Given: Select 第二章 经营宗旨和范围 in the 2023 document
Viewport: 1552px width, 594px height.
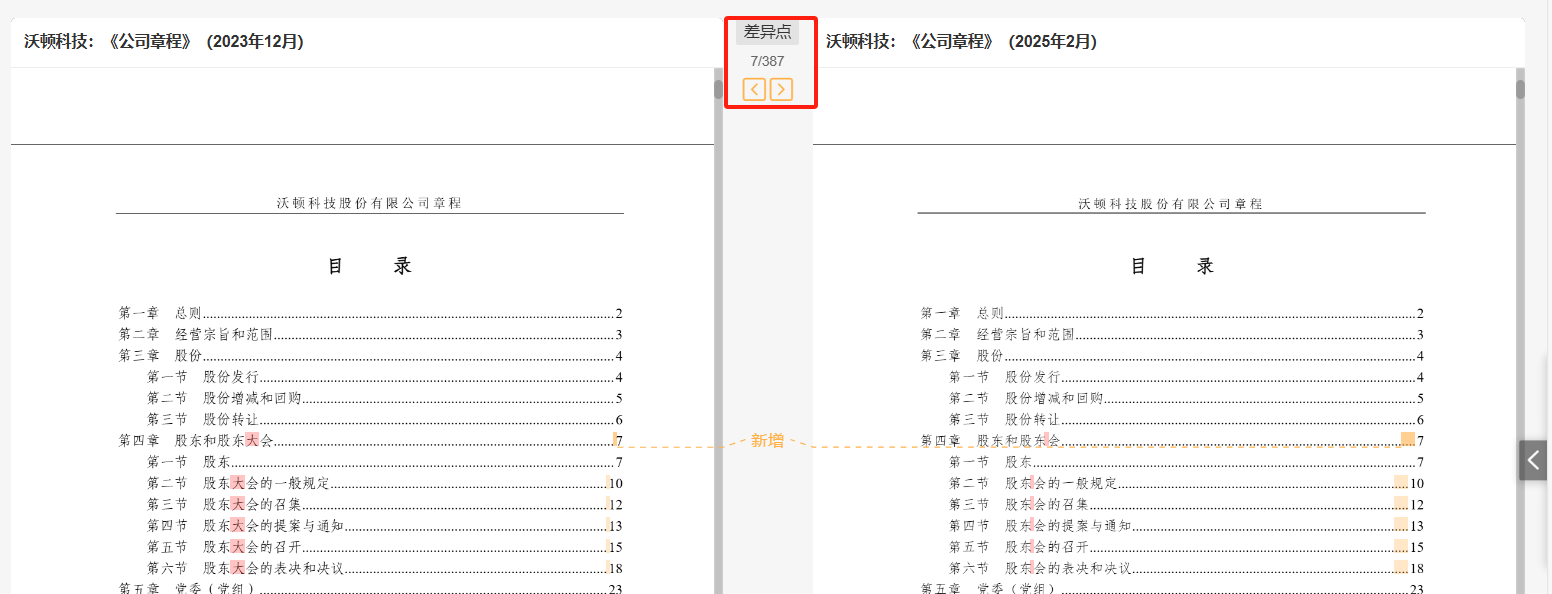Looking at the screenshot, I should click(x=371, y=334).
